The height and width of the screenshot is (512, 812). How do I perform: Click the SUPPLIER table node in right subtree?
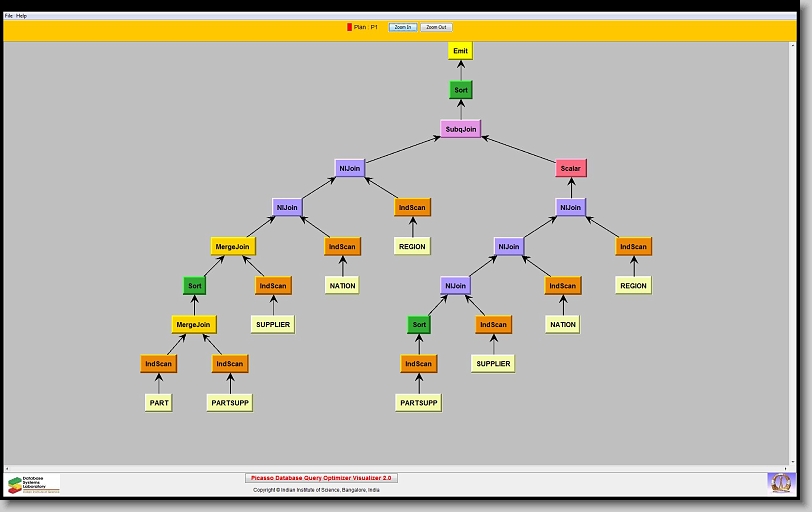click(x=492, y=364)
